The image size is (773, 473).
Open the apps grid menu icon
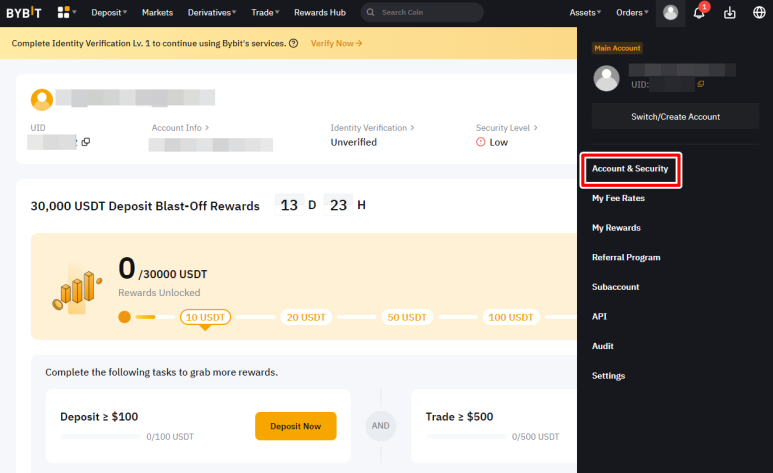(x=64, y=12)
